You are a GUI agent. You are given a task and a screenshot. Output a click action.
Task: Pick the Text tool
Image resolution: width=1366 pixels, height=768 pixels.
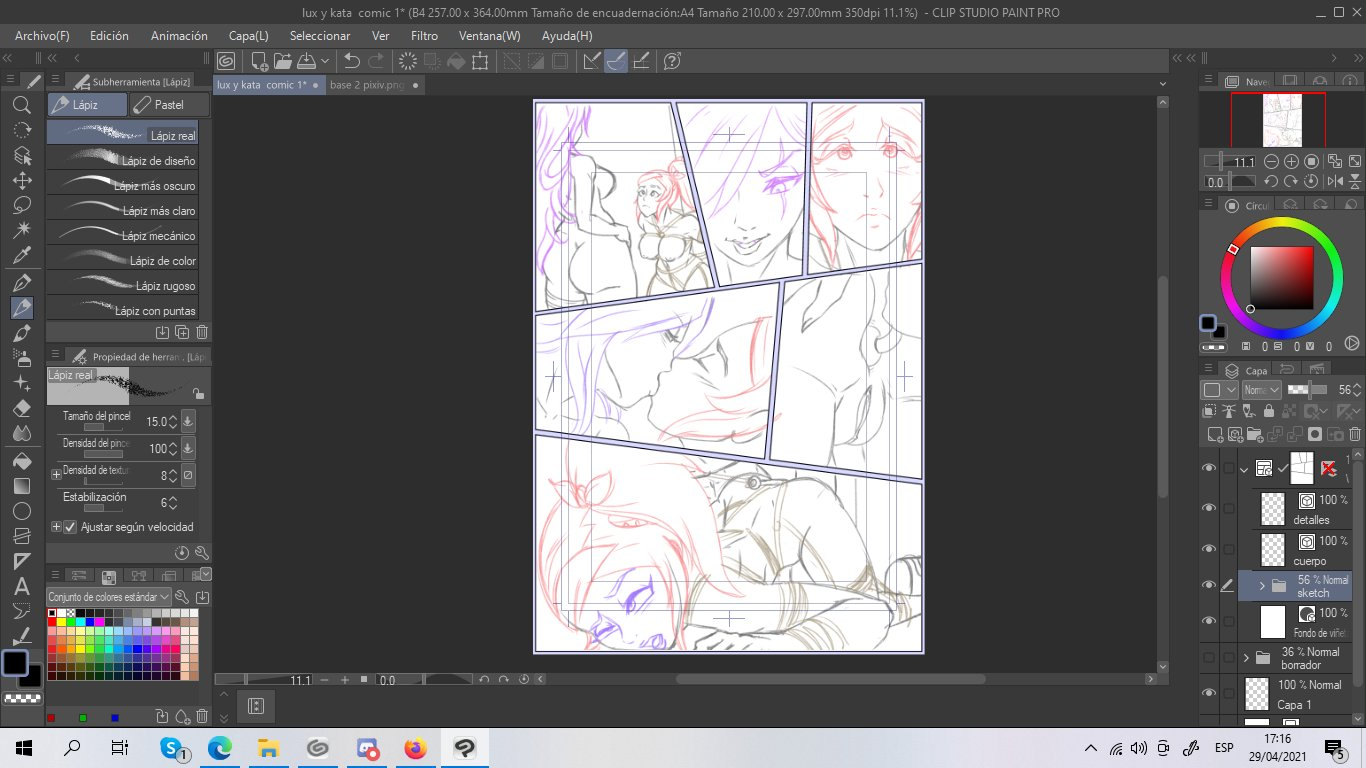click(21, 586)
